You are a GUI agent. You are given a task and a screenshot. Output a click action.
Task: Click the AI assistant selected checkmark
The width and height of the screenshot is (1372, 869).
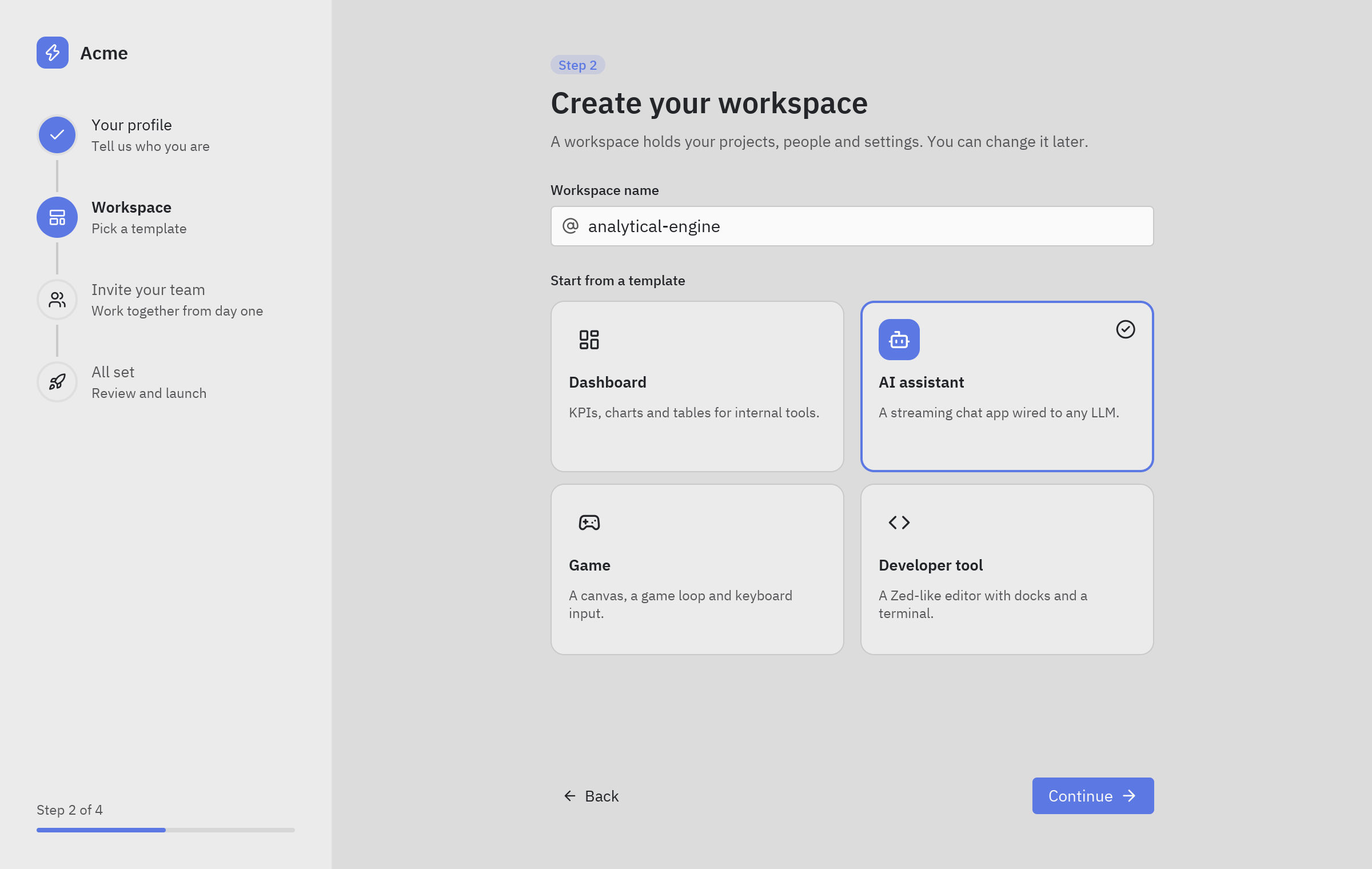1126,329
